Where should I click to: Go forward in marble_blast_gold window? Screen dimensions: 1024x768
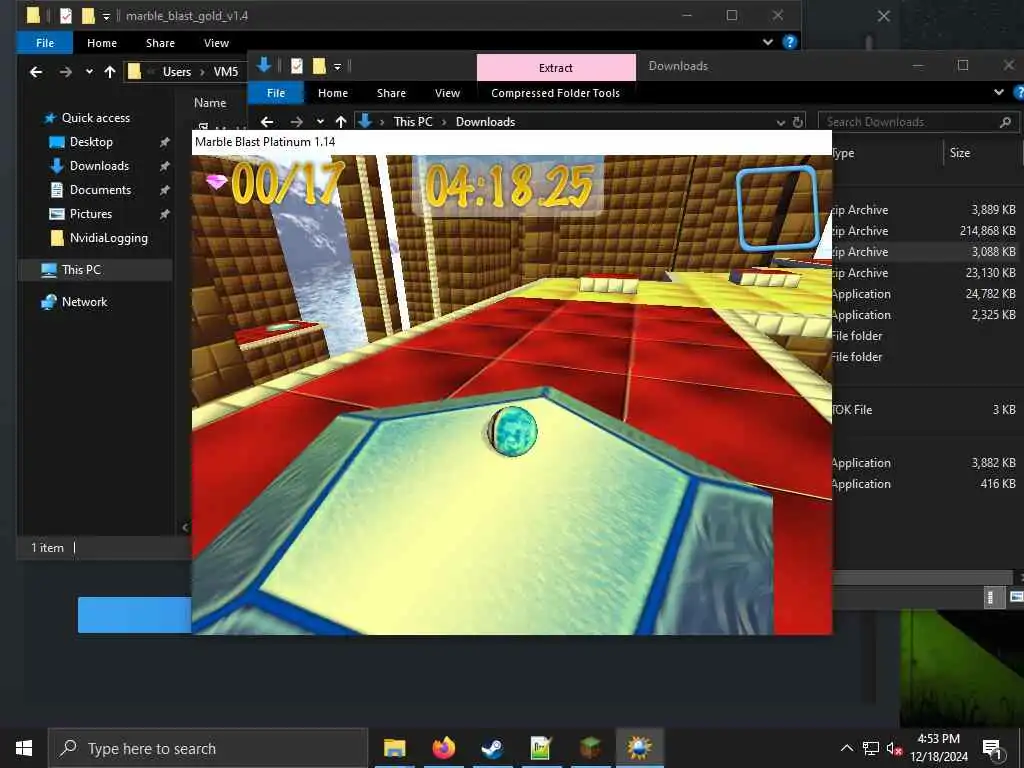tap(65, 72)
